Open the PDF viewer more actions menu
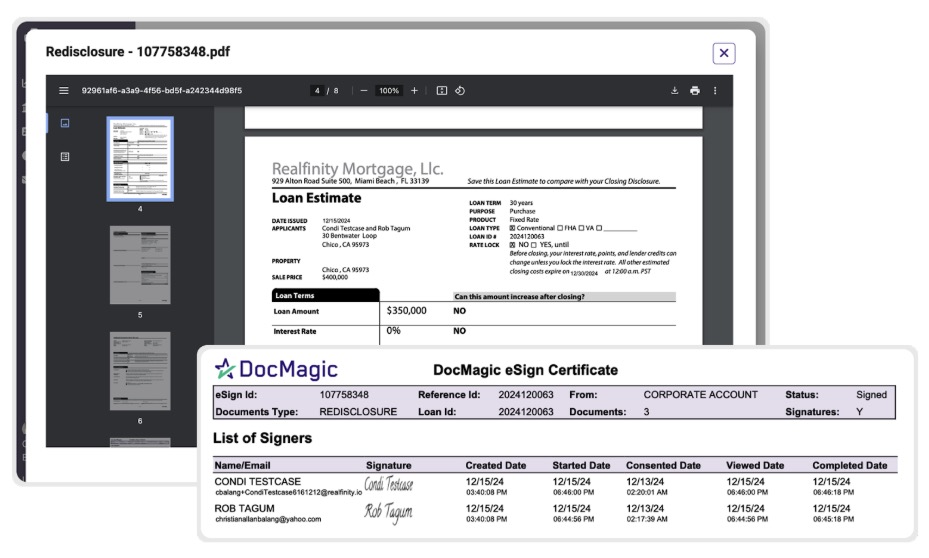The width and height of the screenshot is (929, 558). [x=715, y=91]
